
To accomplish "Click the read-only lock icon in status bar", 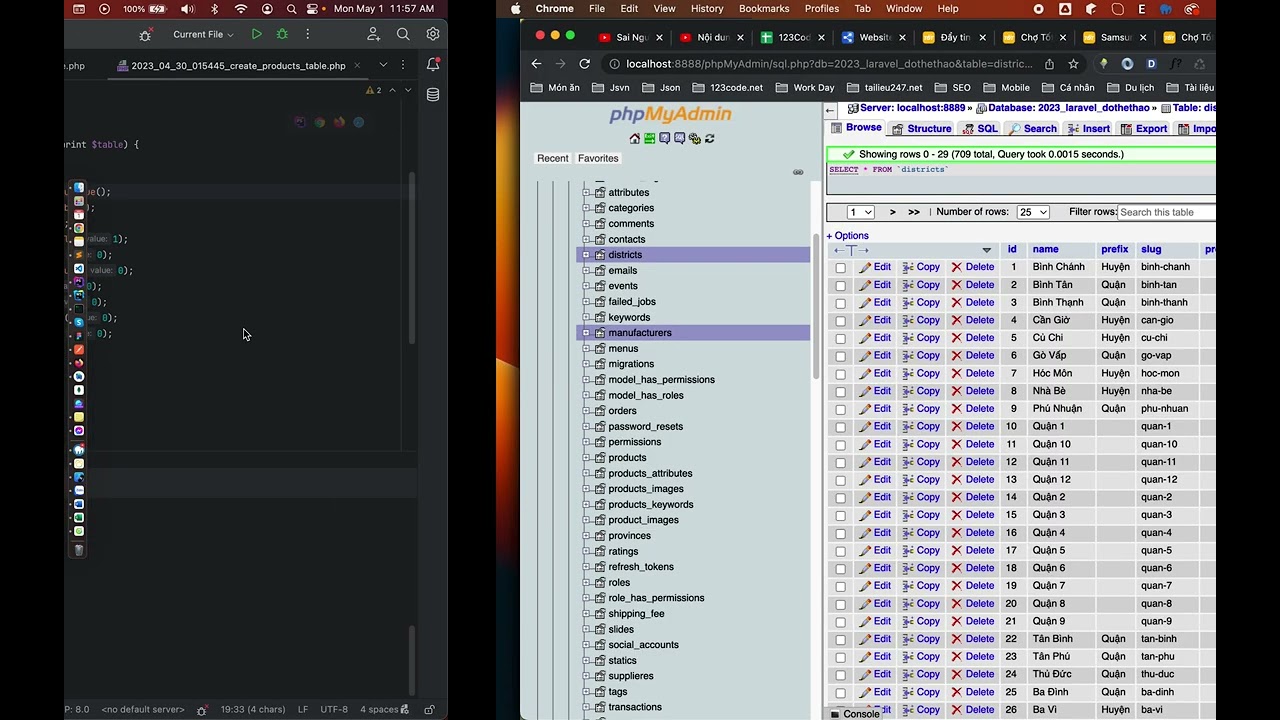I will pos(429,709).
